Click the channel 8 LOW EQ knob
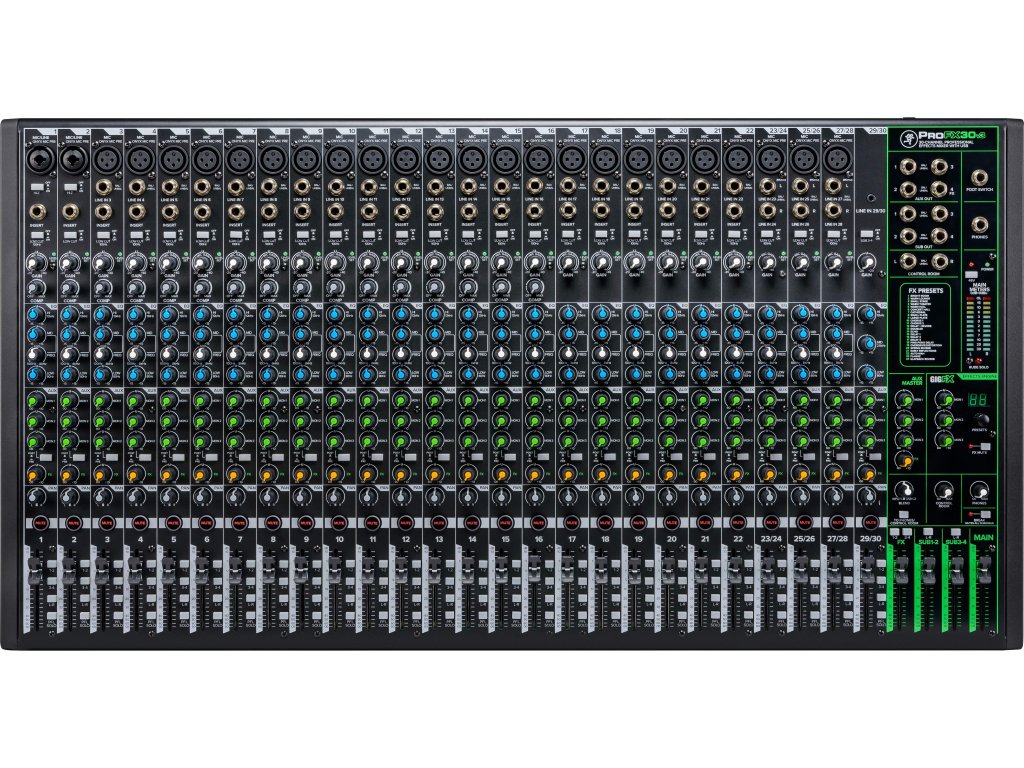 [268, 374]
